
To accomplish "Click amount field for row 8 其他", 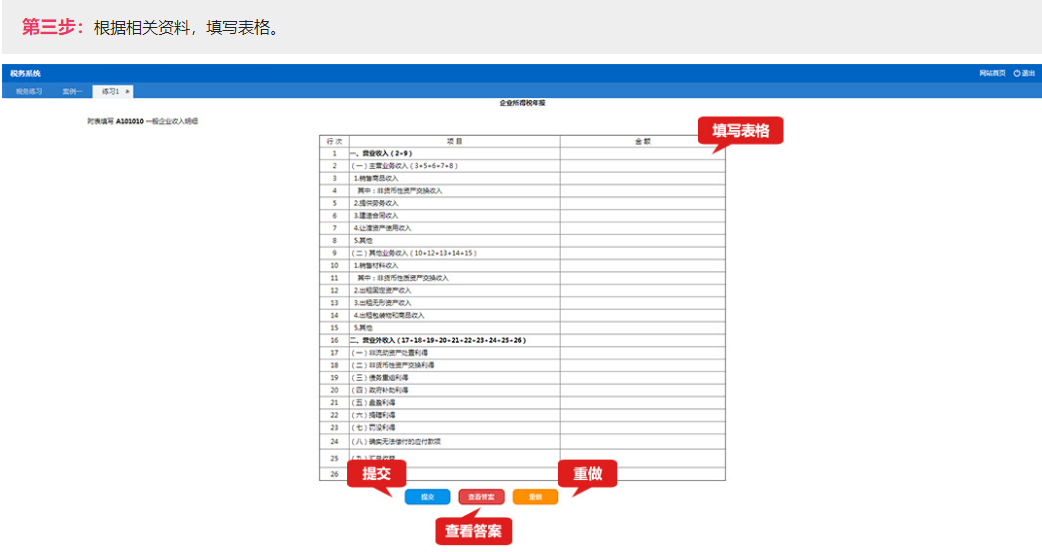I will tap(643, 240).
